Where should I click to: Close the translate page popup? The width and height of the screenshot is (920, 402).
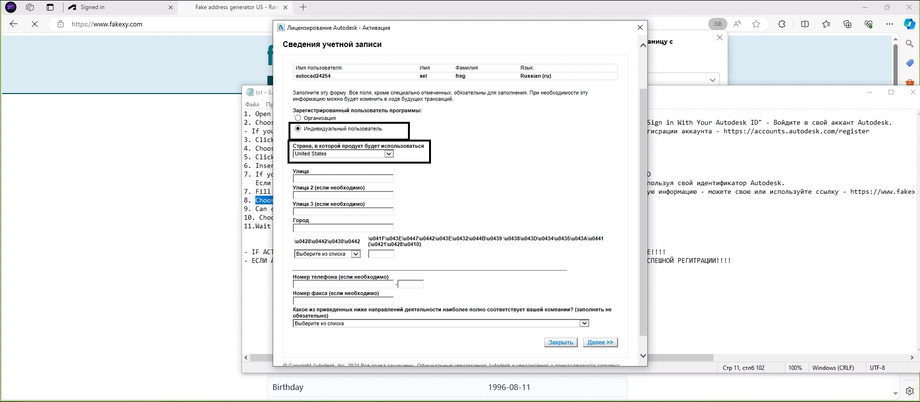pyautogui.click(x=720, y=38)
